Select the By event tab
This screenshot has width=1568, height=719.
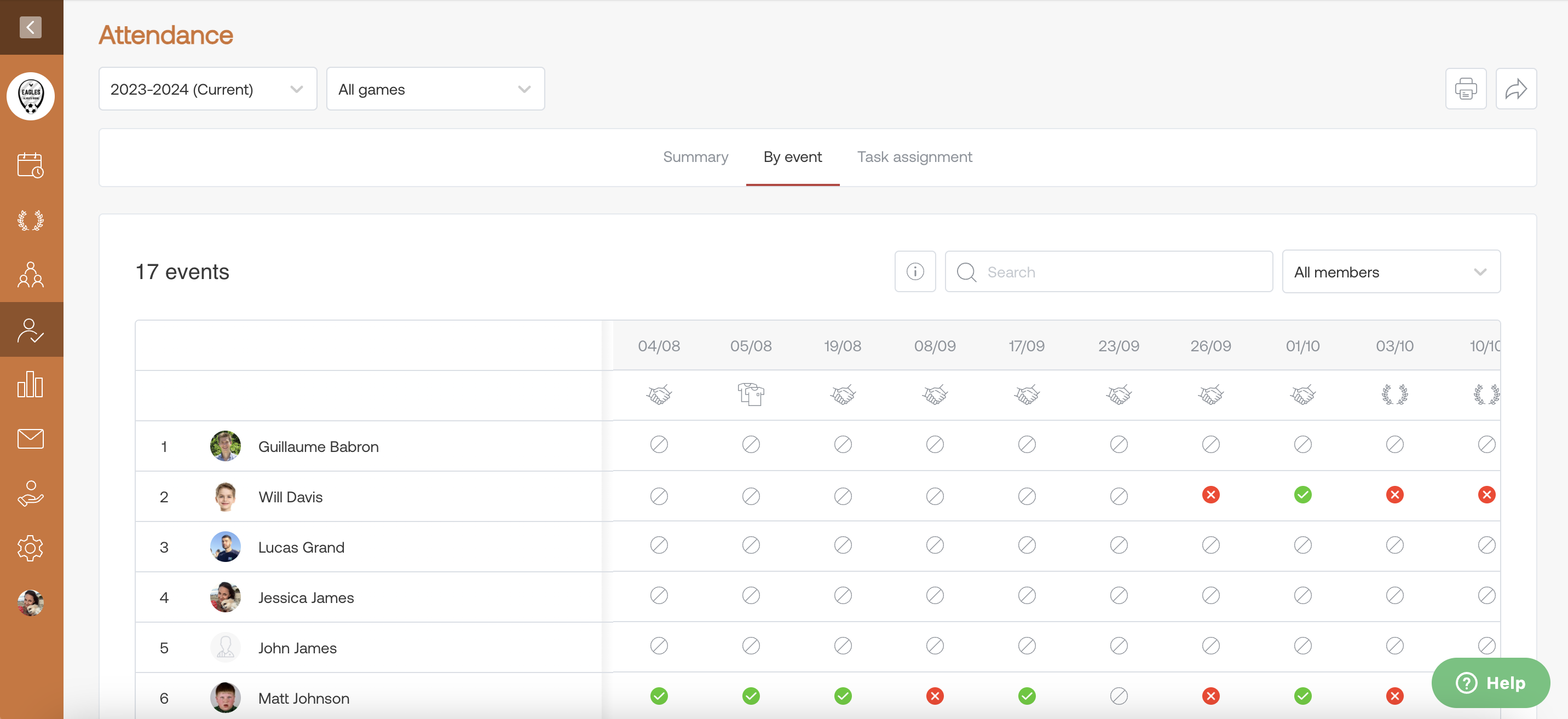click(x=793, y=157)
